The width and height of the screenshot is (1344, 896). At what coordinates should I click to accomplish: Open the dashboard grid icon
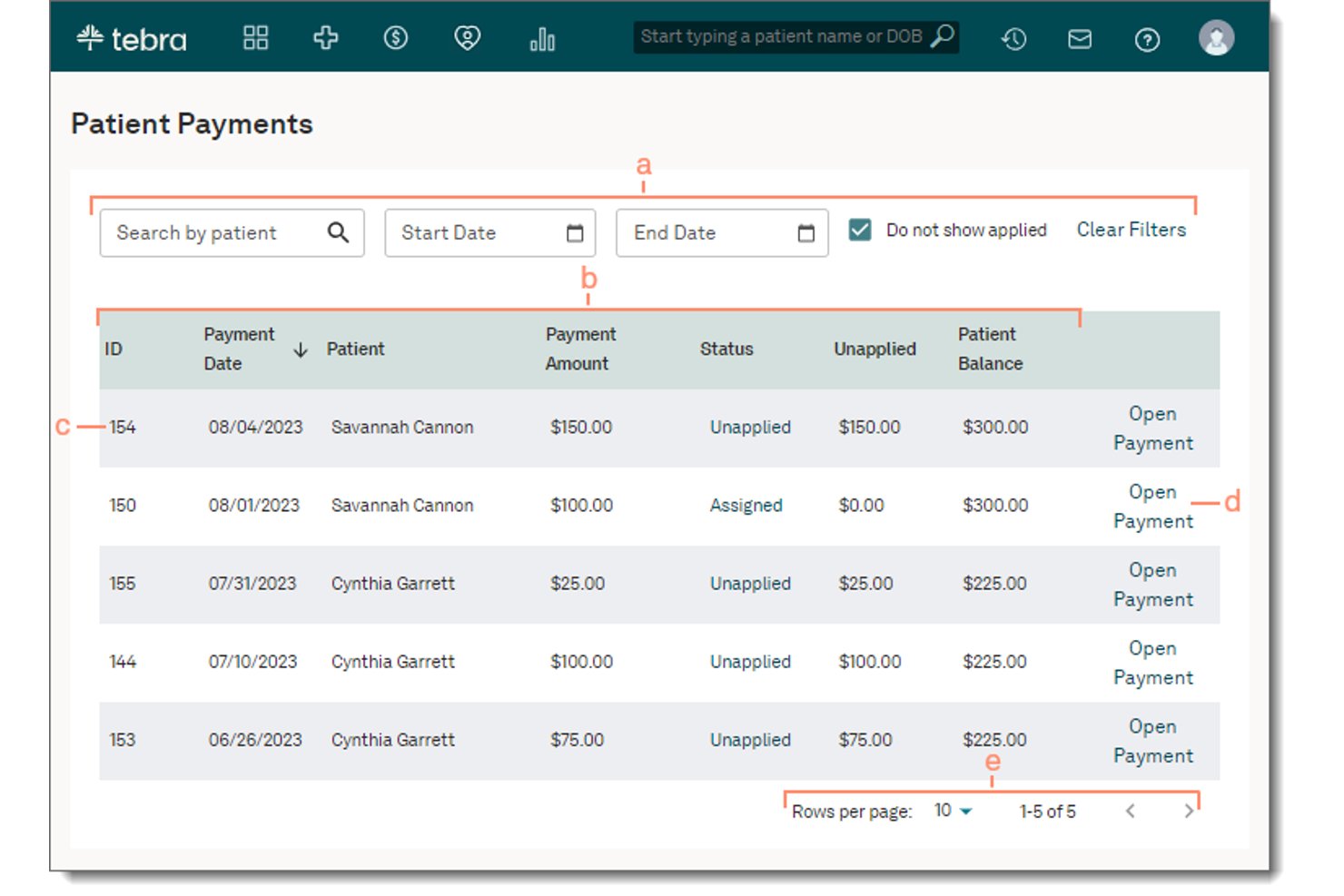click(256, 38)
